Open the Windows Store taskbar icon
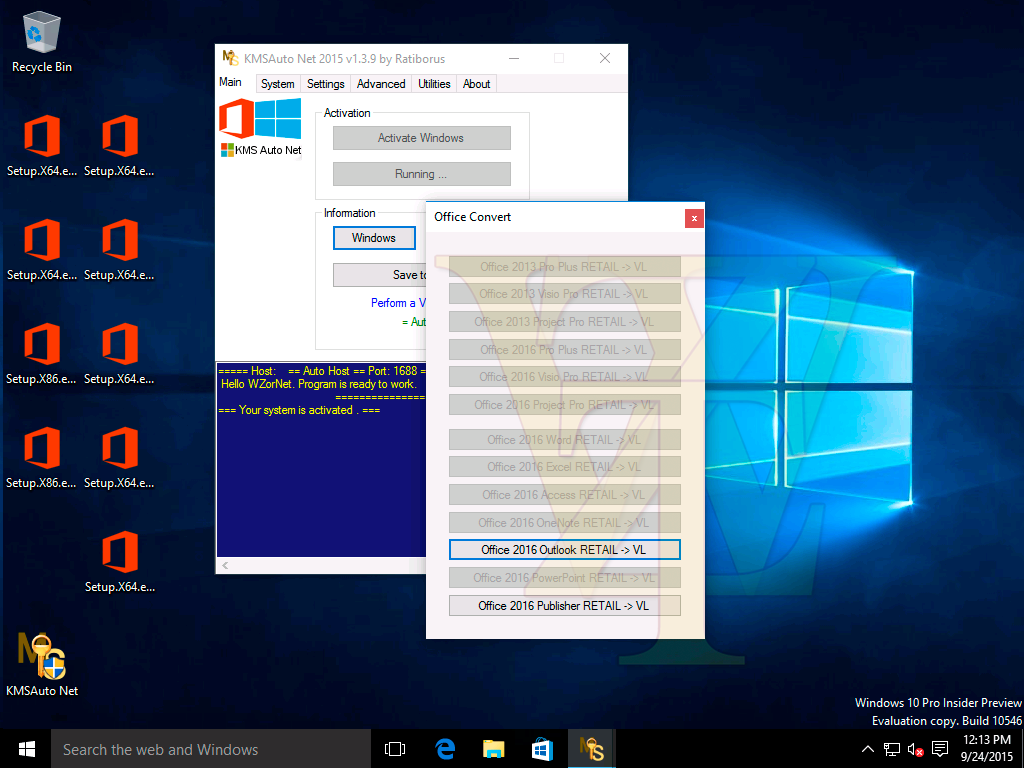1024x768 pixels. coord(542,749)
